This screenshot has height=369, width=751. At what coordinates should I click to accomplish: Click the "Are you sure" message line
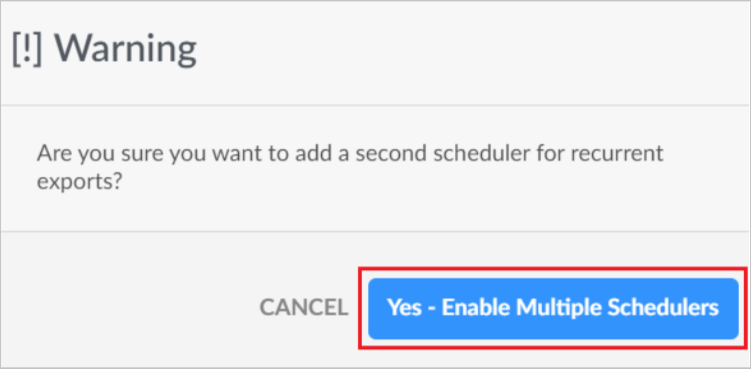click(350, 154)
